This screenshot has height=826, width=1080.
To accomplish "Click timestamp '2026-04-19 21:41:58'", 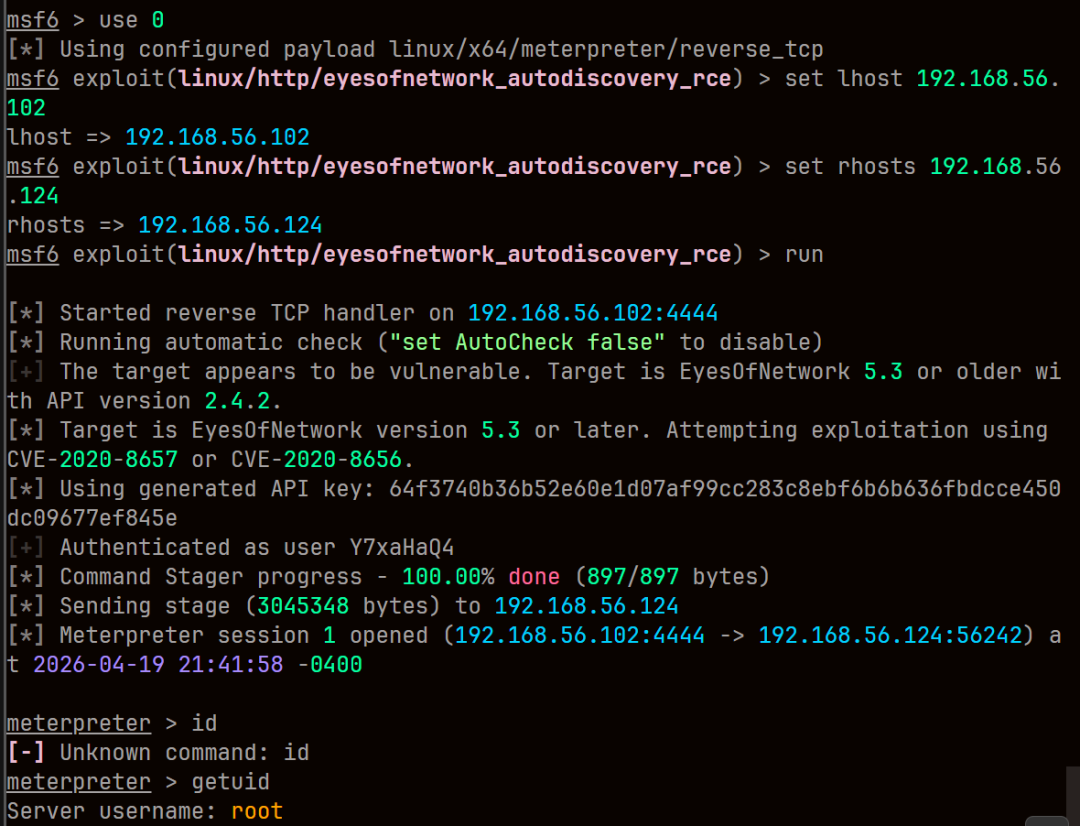I will coord(158,665).
